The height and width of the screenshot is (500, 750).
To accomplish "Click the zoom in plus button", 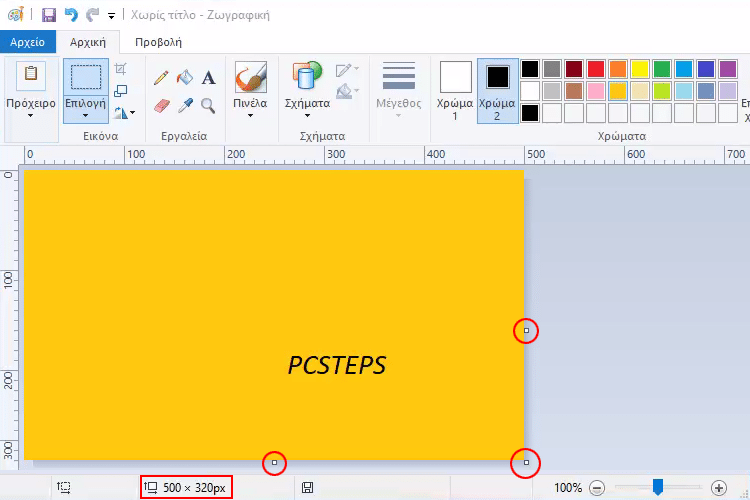I will pyautogui.click(x=719, y=488).
